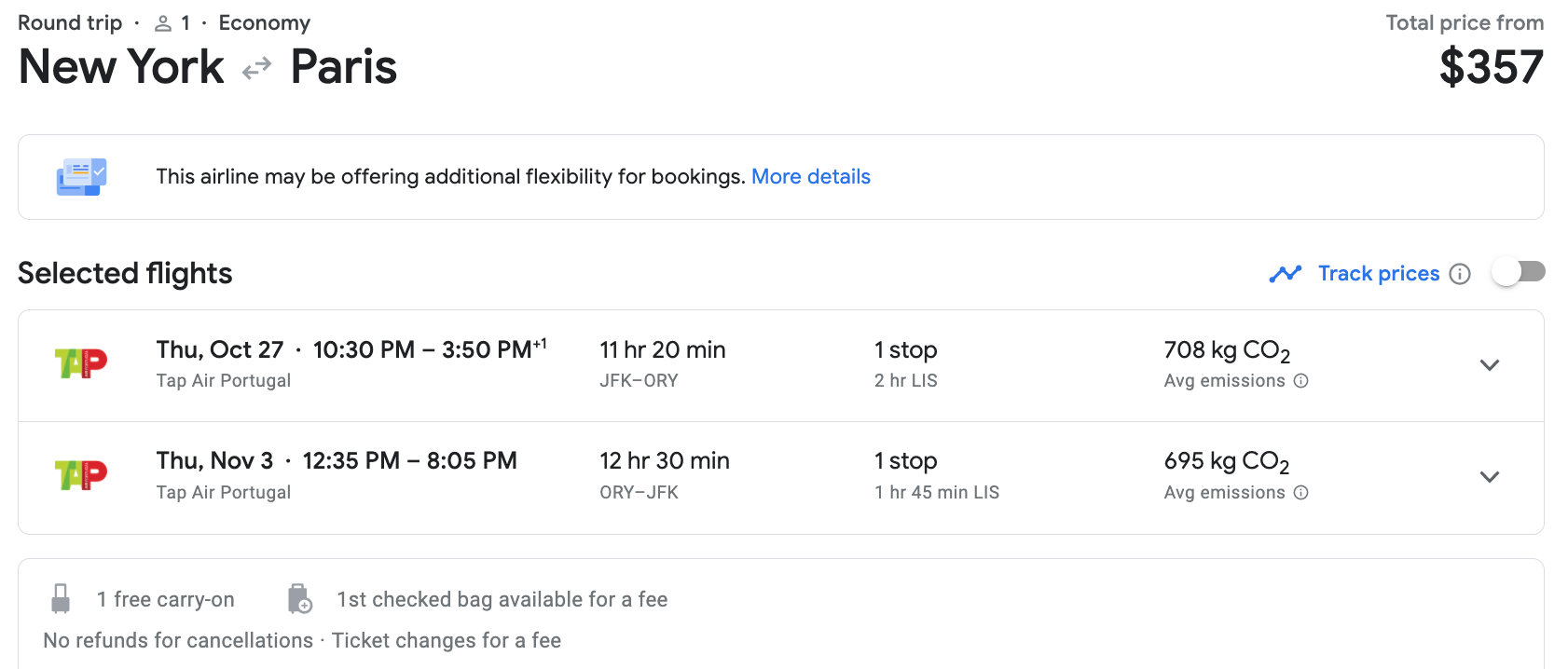Click TAP logo on Nov 3 flight

81,475
